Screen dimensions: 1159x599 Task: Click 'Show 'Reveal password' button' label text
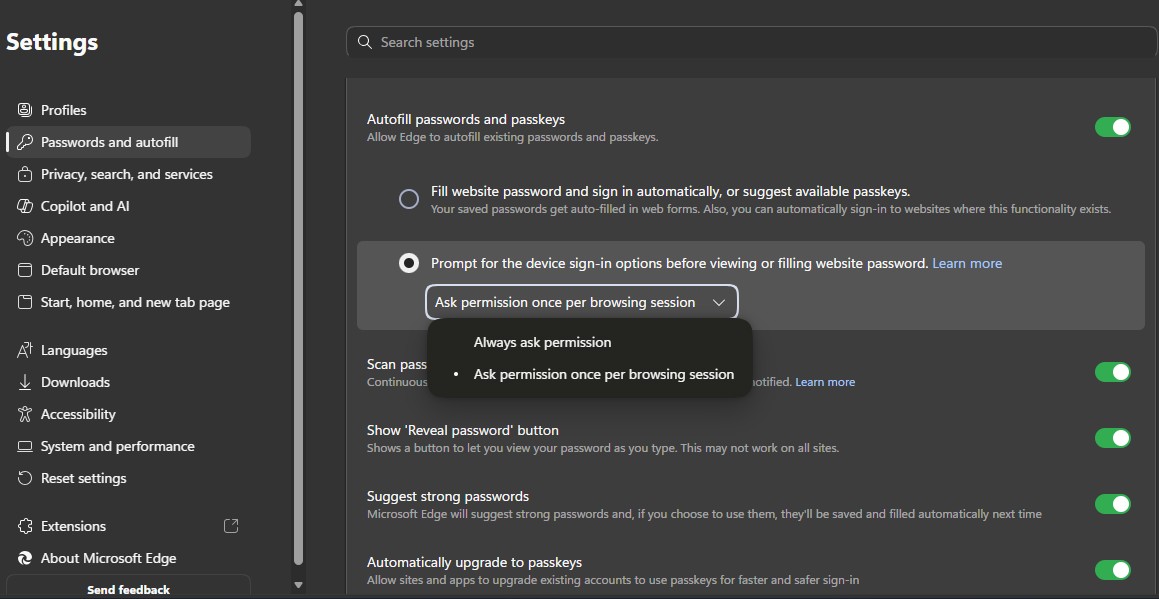point(463,430)
